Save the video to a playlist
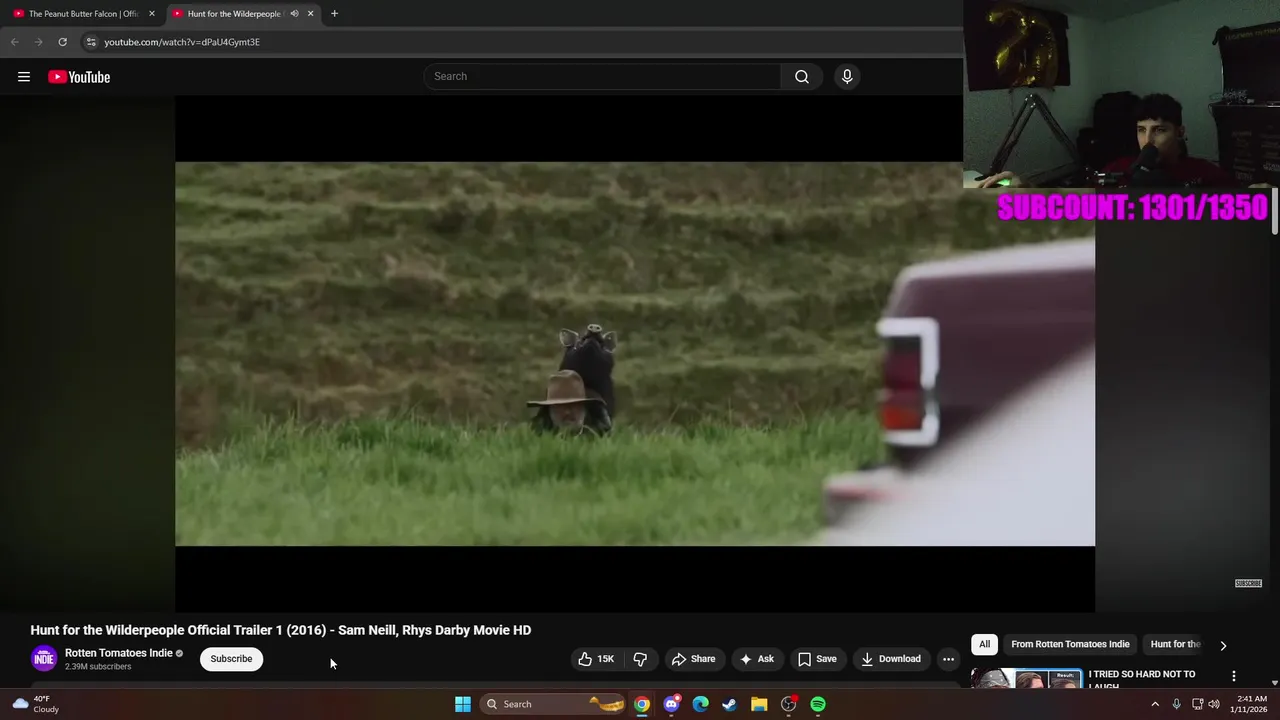The height and width of the screenshot is (720, 1280). pyautogui.click(x=817, y=659)
